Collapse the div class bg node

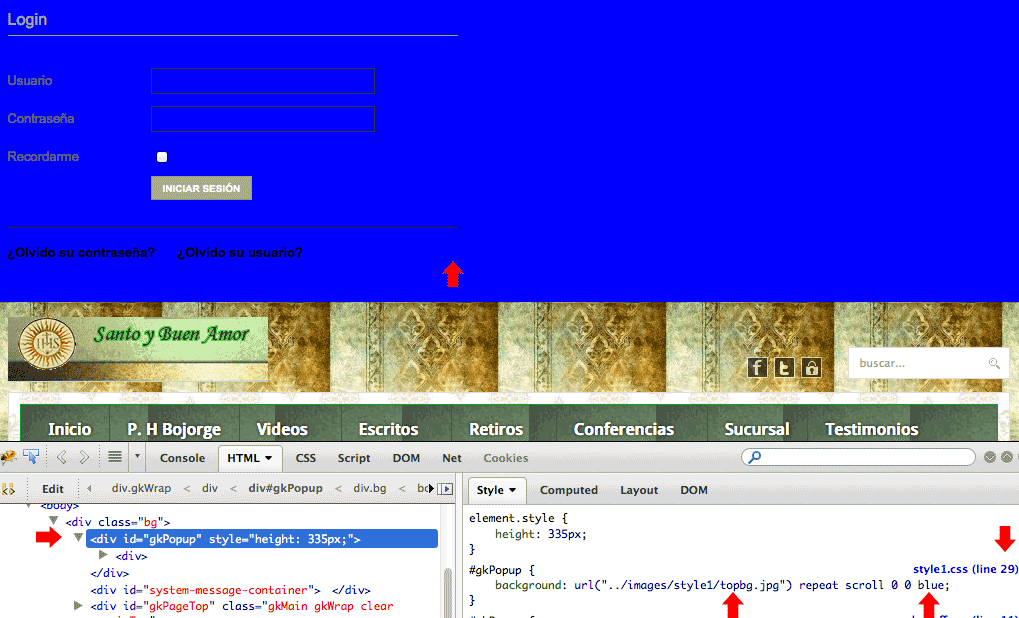[x=54, y=521]
